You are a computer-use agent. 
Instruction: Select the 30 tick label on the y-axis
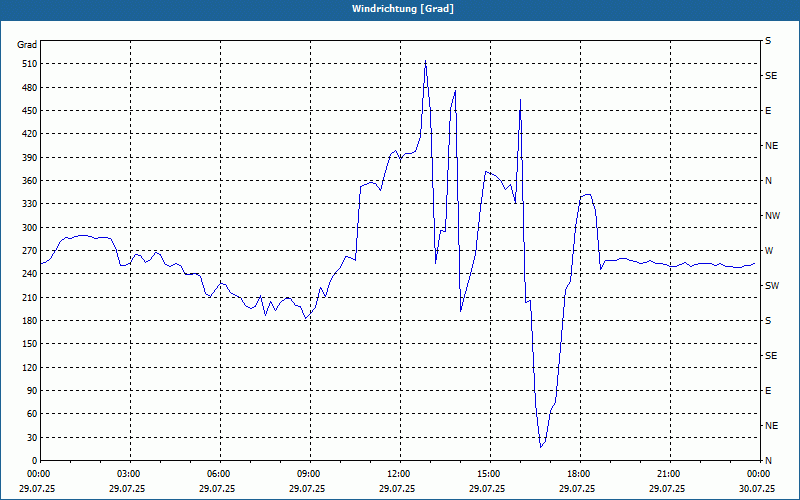click(32, 437)
